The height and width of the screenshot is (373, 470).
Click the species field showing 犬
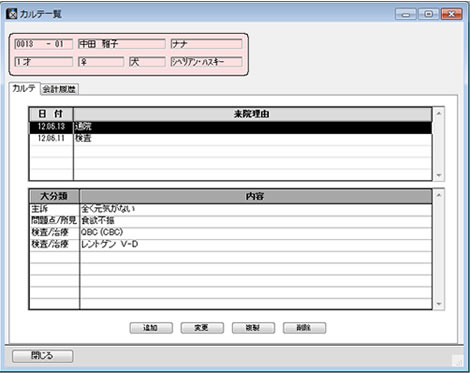[x=147, y=62]
